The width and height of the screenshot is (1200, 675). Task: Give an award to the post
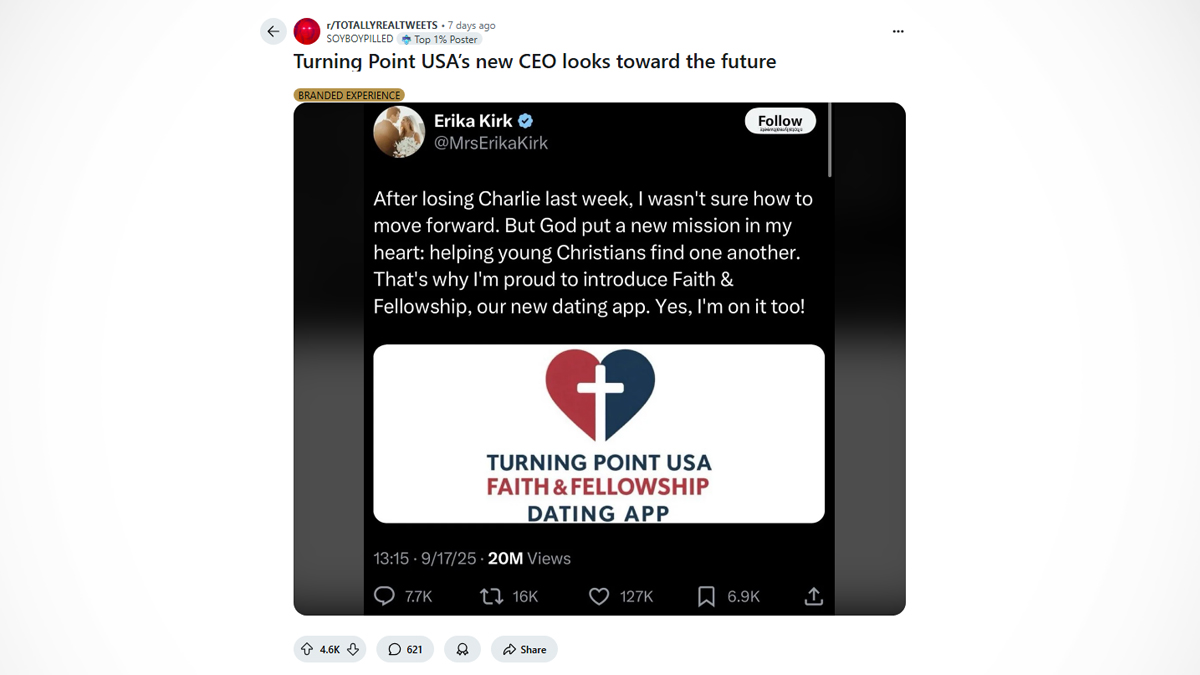(x=462, y=649)
